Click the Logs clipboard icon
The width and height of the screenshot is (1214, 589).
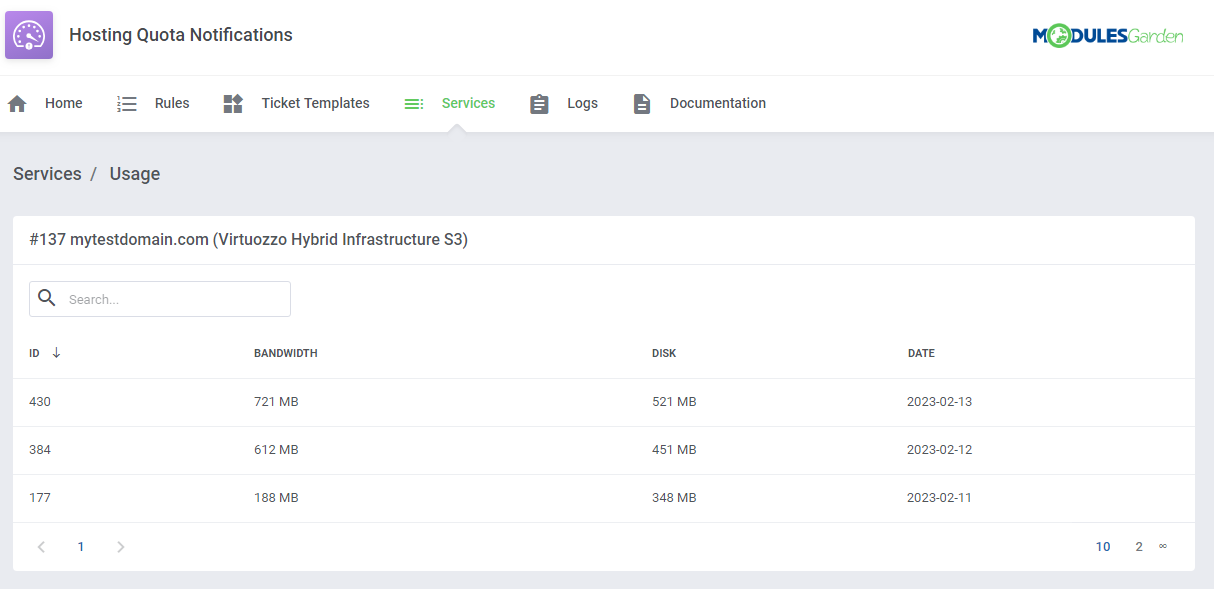(539, 104)
